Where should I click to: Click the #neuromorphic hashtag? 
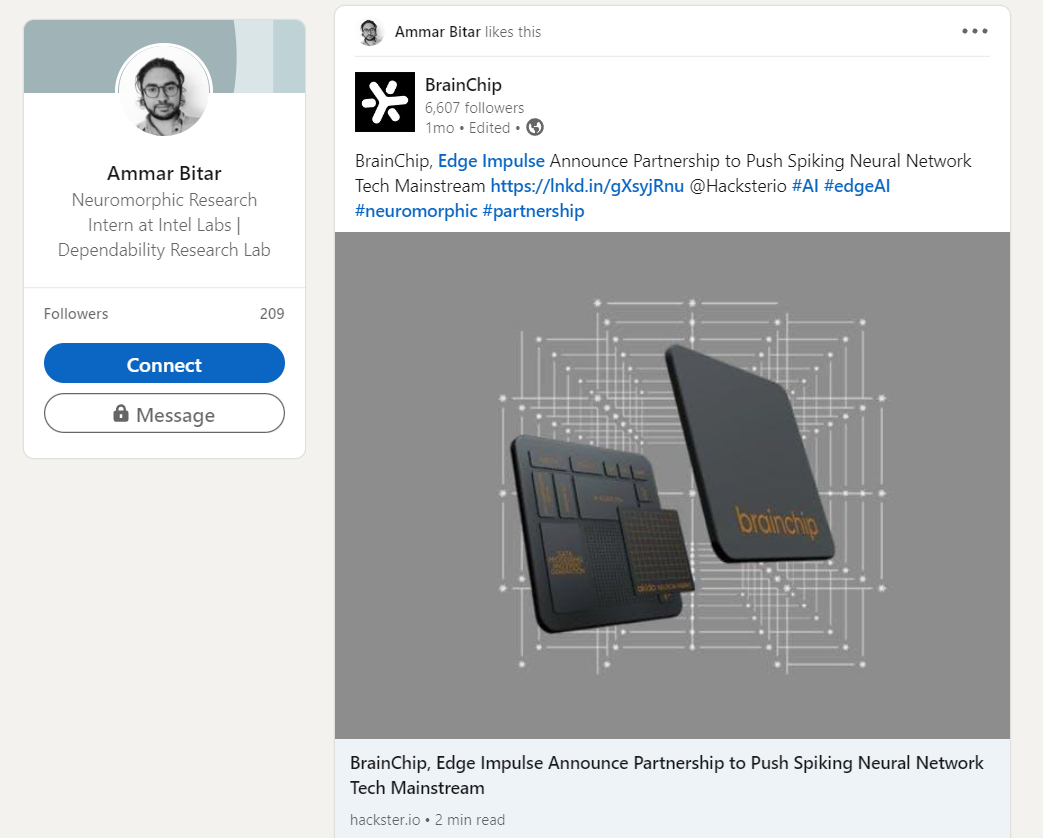tap(416, 211)
